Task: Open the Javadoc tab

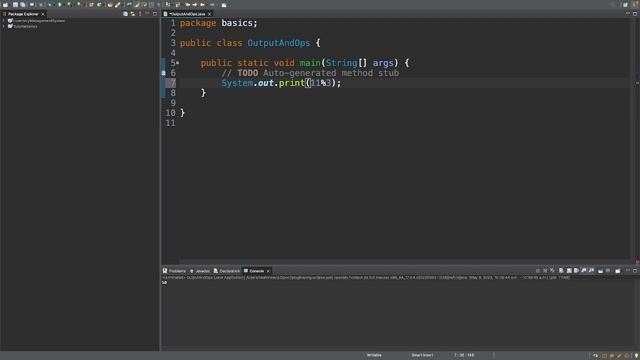Action: pyautogui.click(x=200, y=271)
